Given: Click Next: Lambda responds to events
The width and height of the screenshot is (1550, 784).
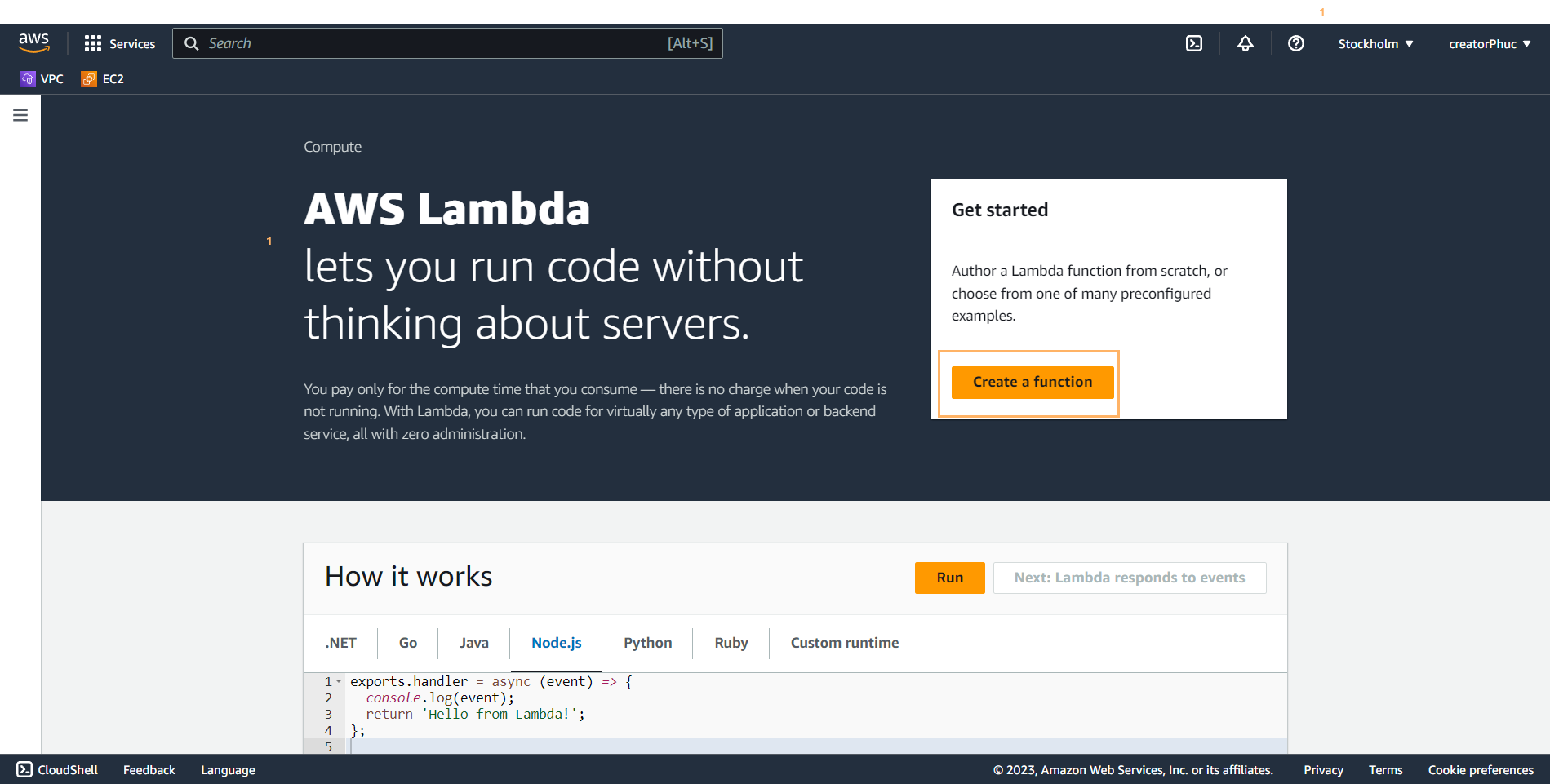Looking at the screenshot, I should pos(1130,578).
